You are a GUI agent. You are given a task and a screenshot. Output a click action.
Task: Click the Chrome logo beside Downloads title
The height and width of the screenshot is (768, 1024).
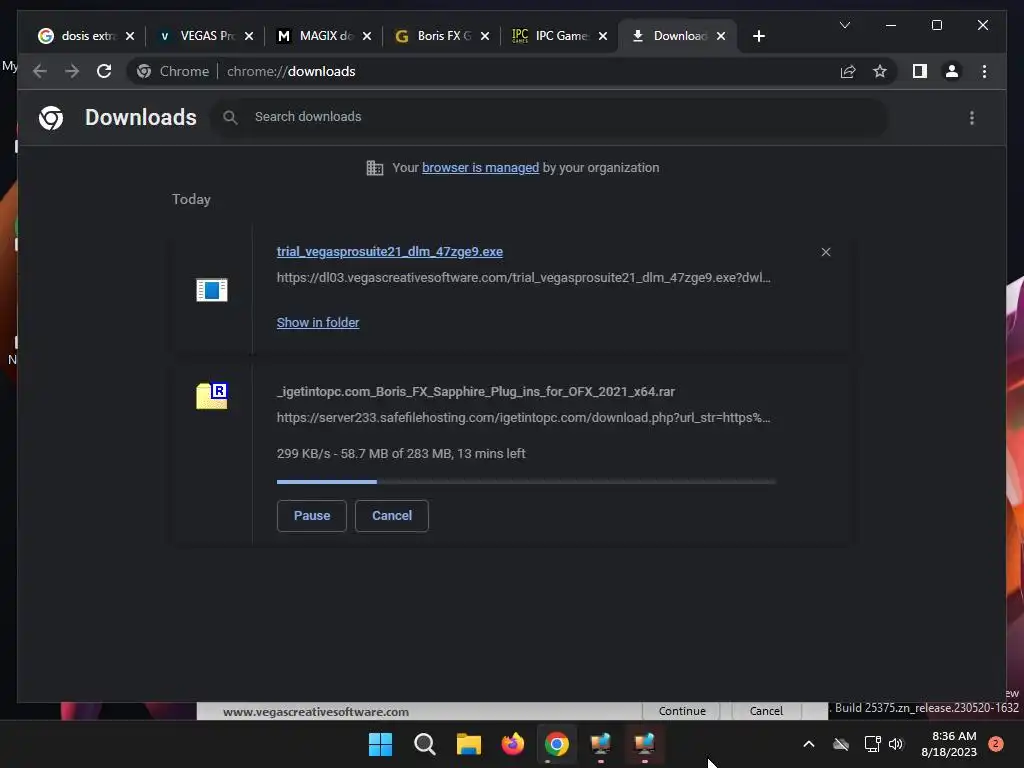coord(51,118)
